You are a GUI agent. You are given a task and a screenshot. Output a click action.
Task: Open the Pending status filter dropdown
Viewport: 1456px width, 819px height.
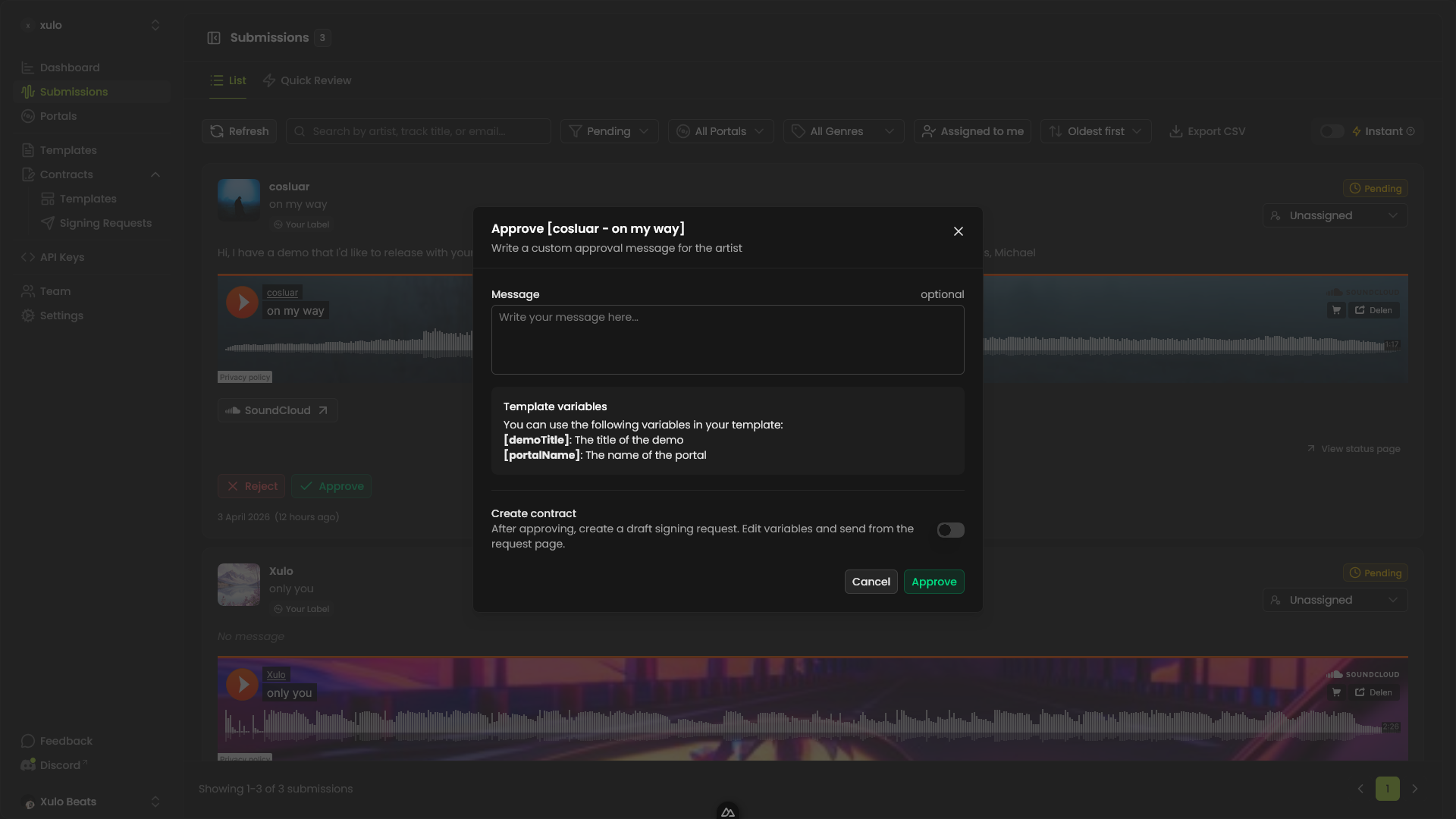(609, 130)
